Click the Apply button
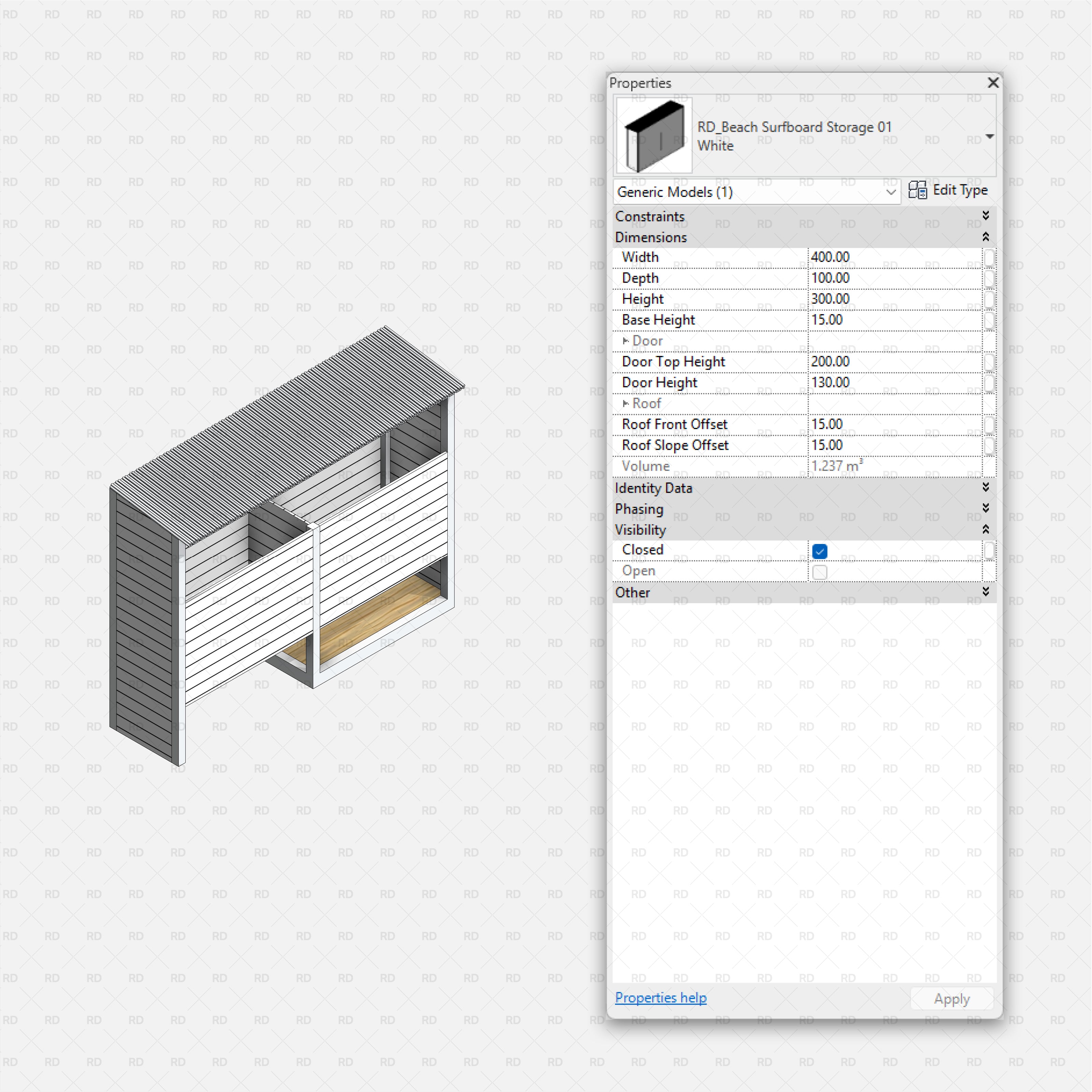The image size is (1092, 1092). 951,998
